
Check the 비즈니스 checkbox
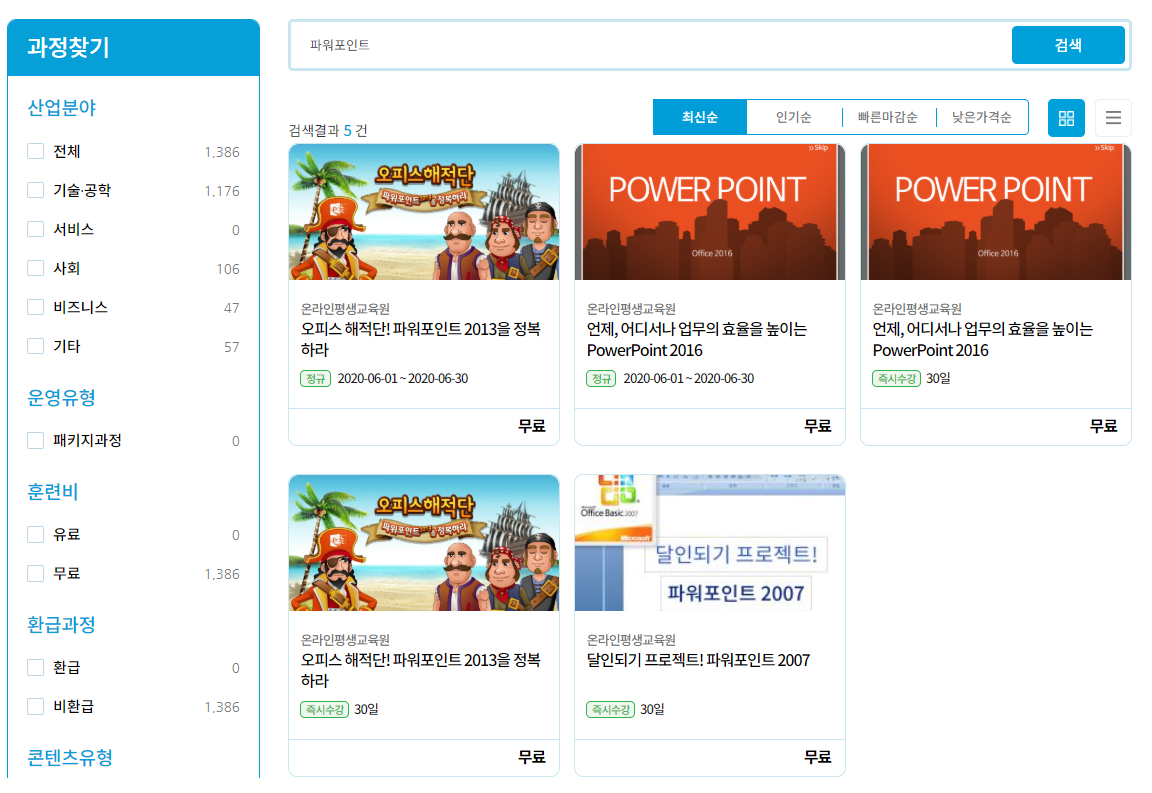click(x=35, y=307)
